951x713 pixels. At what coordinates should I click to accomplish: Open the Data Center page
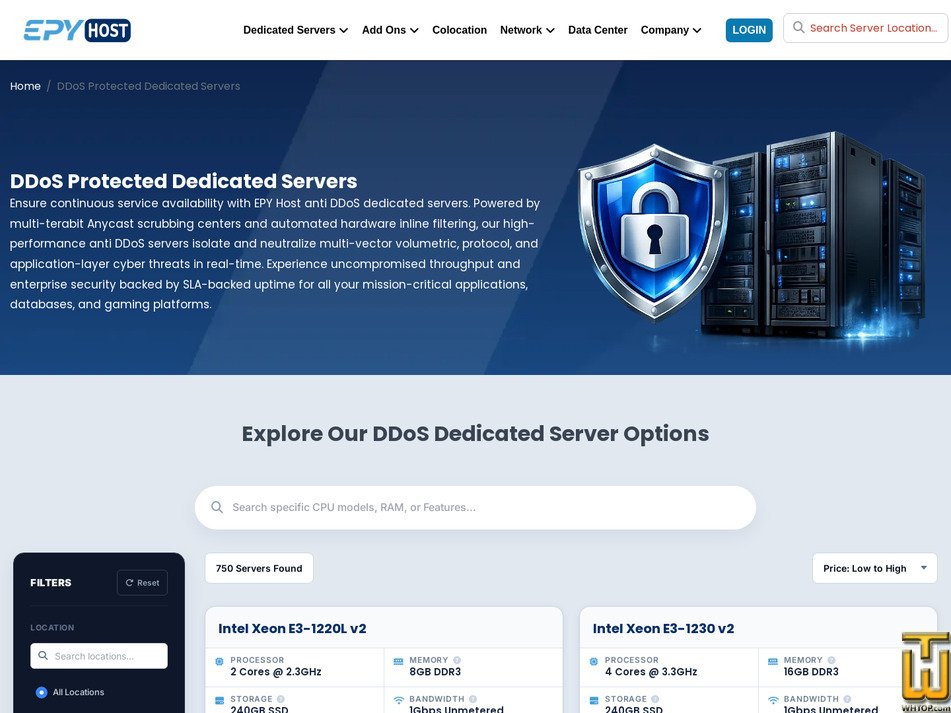coord(597,30)
